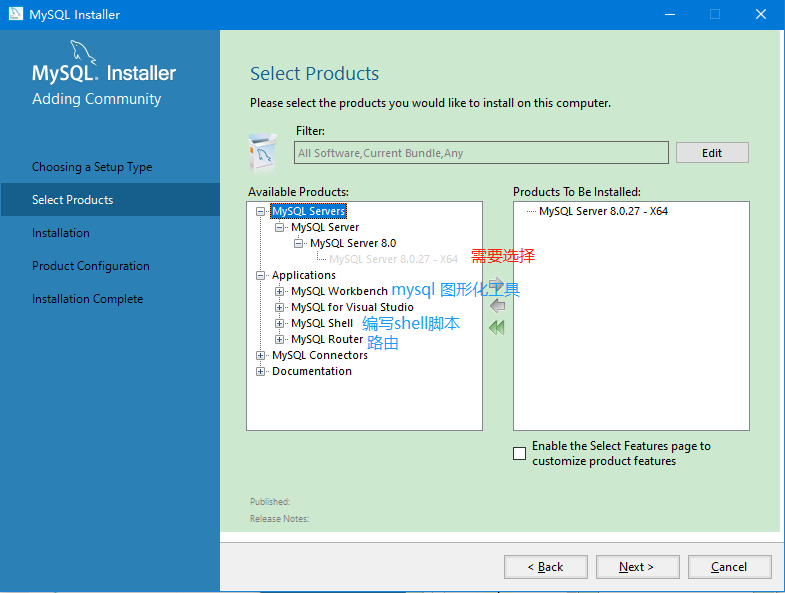Select the Applications tree item

click(x=304, y=275)
